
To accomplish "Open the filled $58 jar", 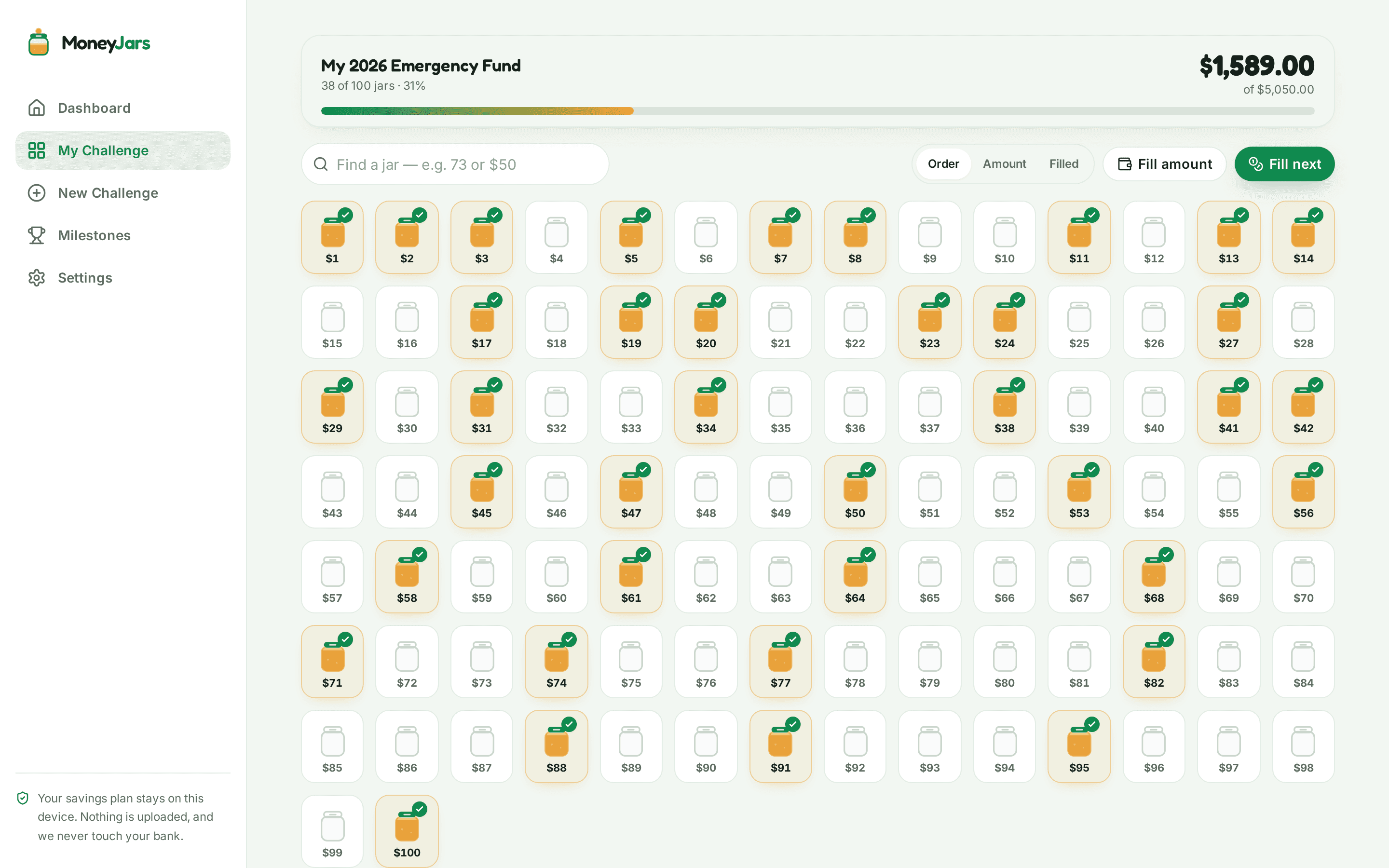I will (x=407, y=577).
